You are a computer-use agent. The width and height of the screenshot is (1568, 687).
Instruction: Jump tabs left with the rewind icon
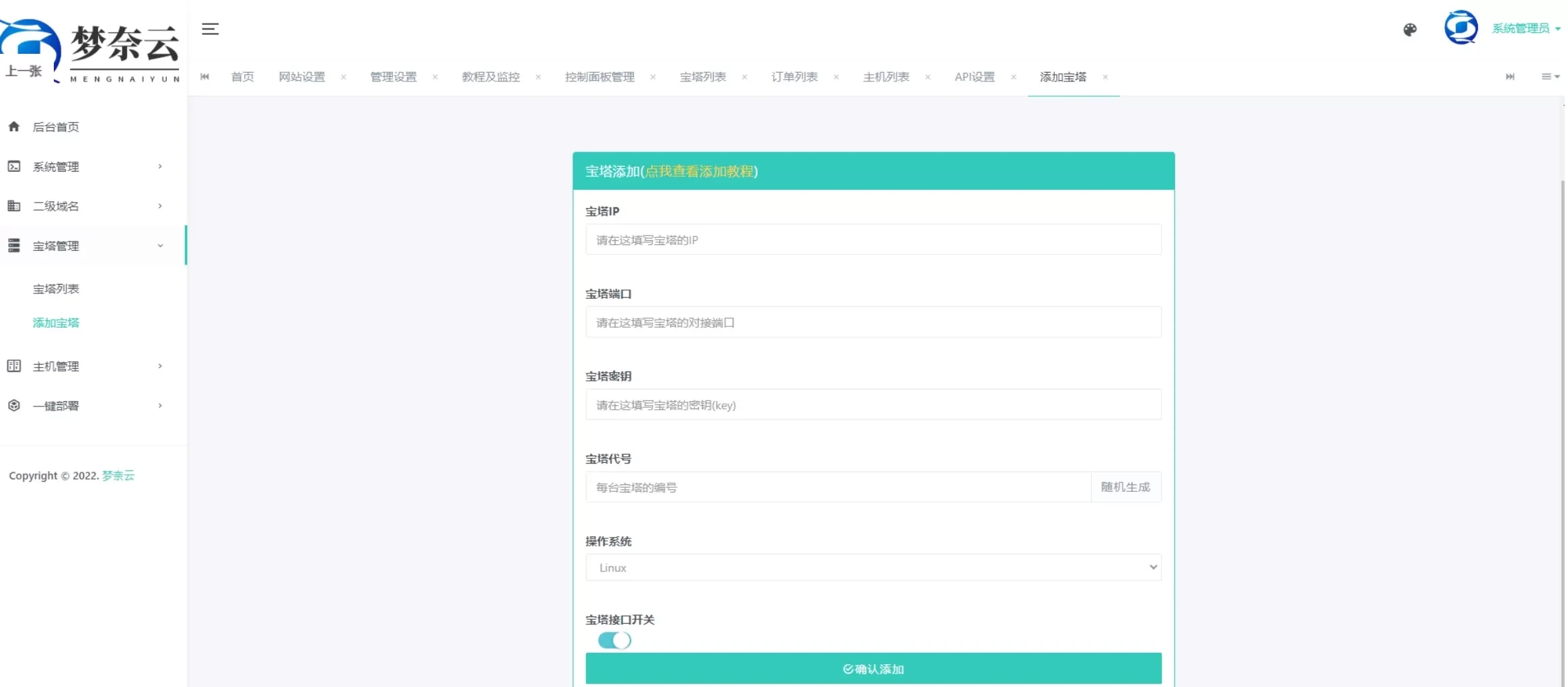point(205,77)
